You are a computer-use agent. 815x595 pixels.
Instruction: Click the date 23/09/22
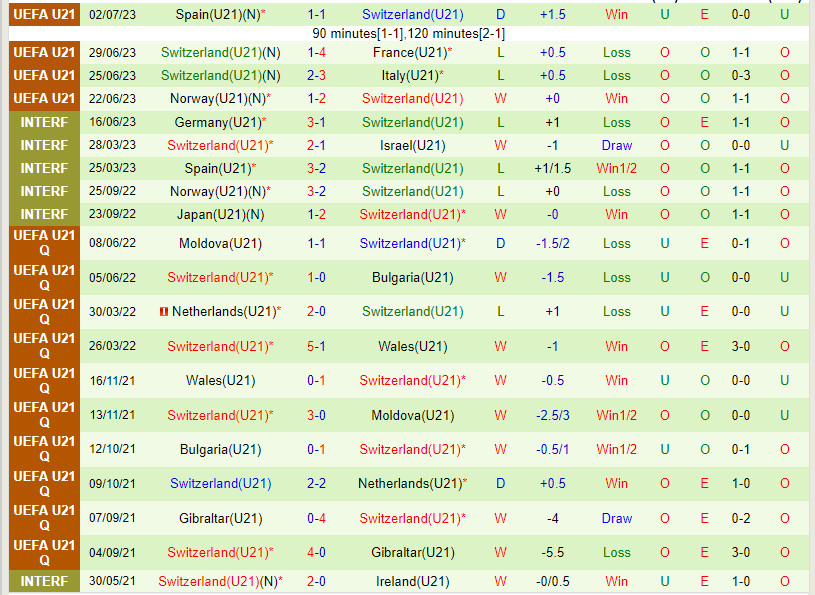[x=112, y=214]
